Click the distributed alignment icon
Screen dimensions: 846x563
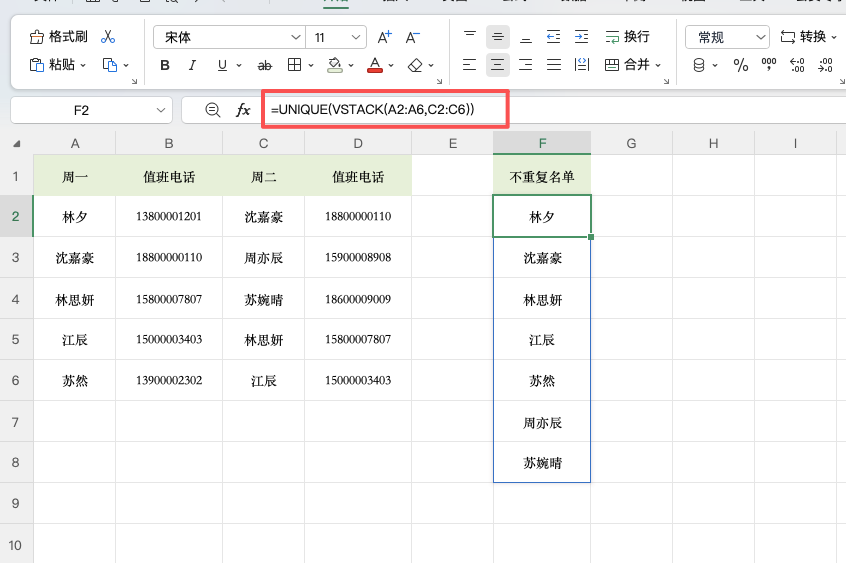582,65
